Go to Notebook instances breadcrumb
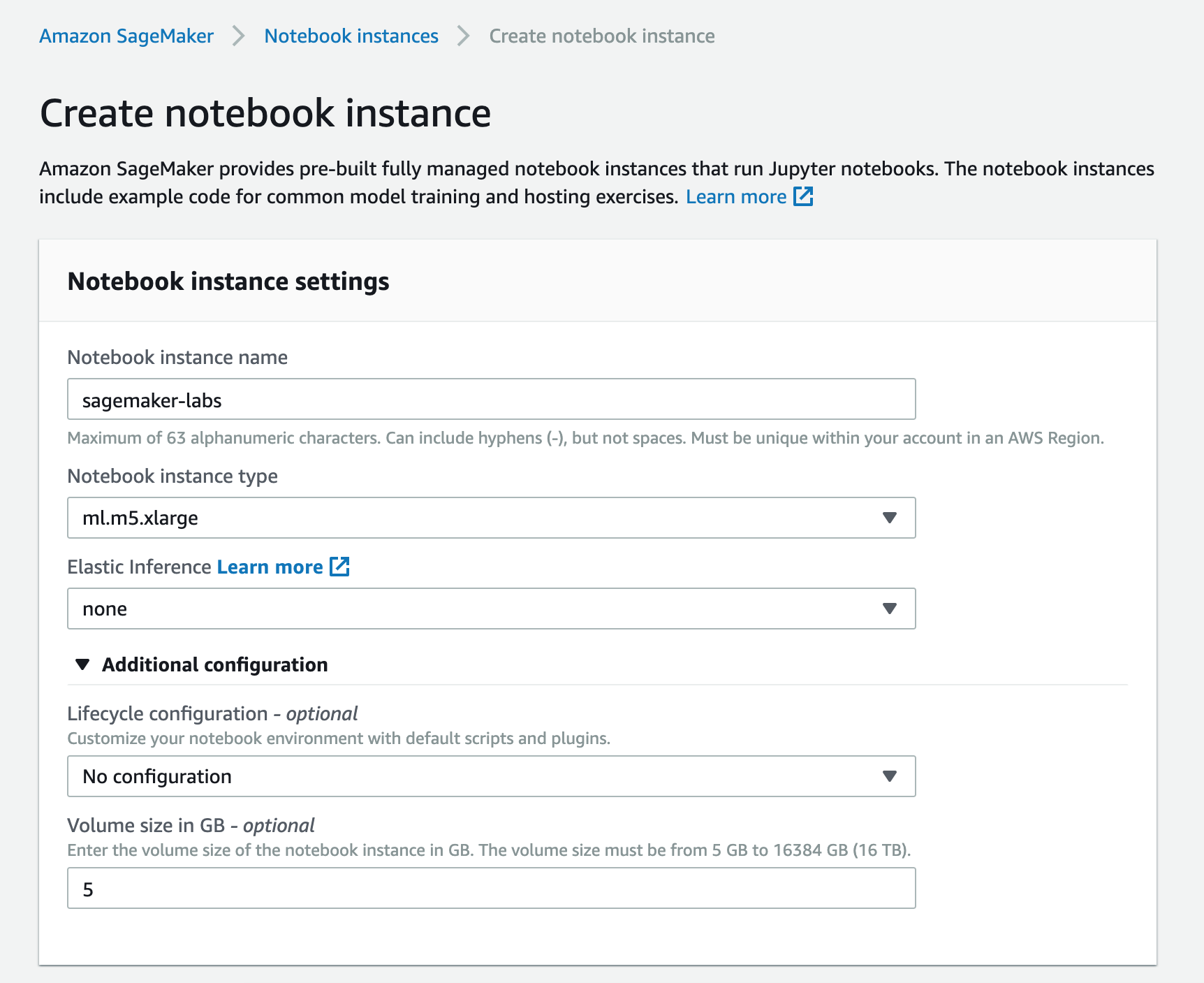Image resolution: width=1204 pixels, height=983 pixels. (351, 36)
